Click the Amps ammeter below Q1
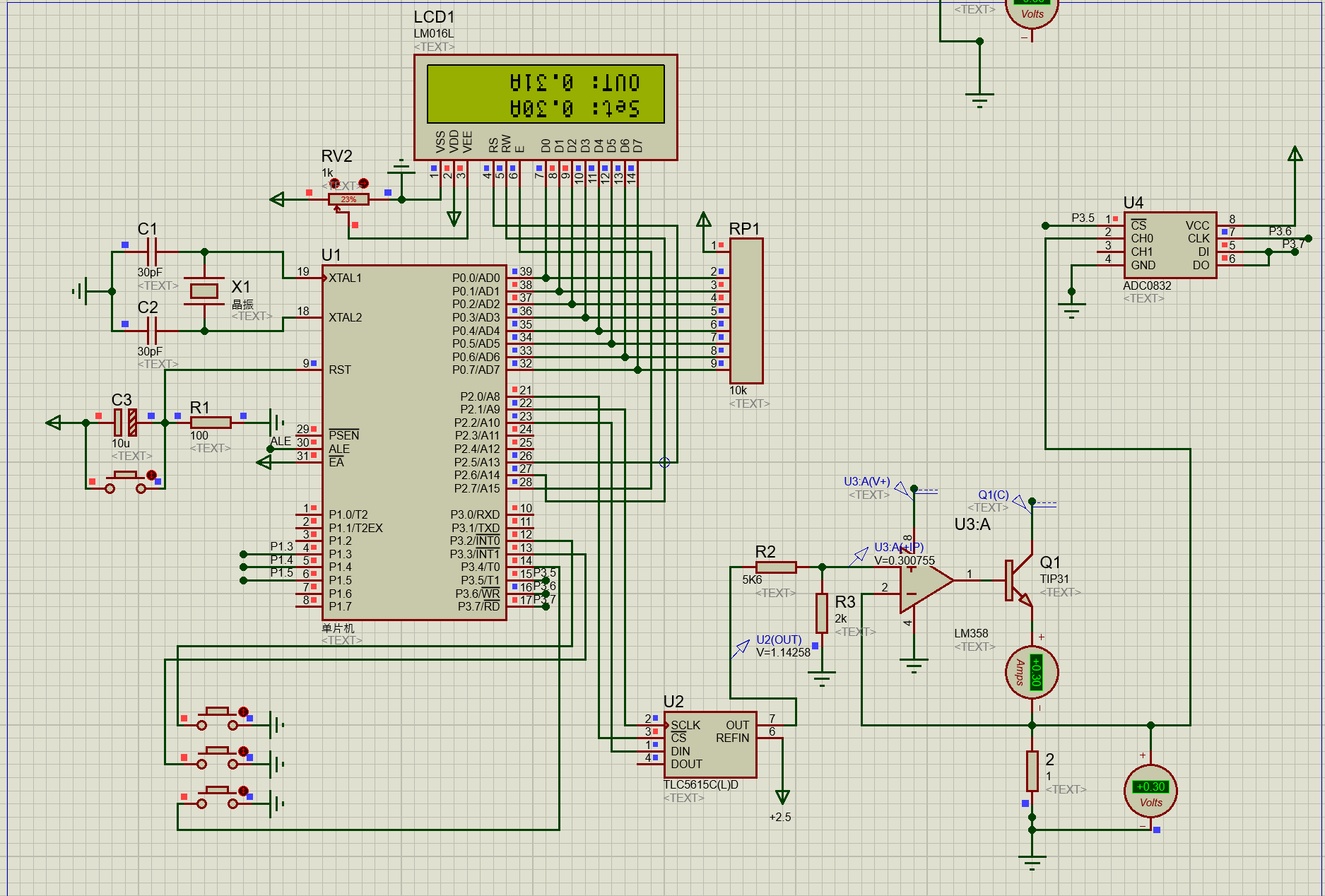 1032,672
